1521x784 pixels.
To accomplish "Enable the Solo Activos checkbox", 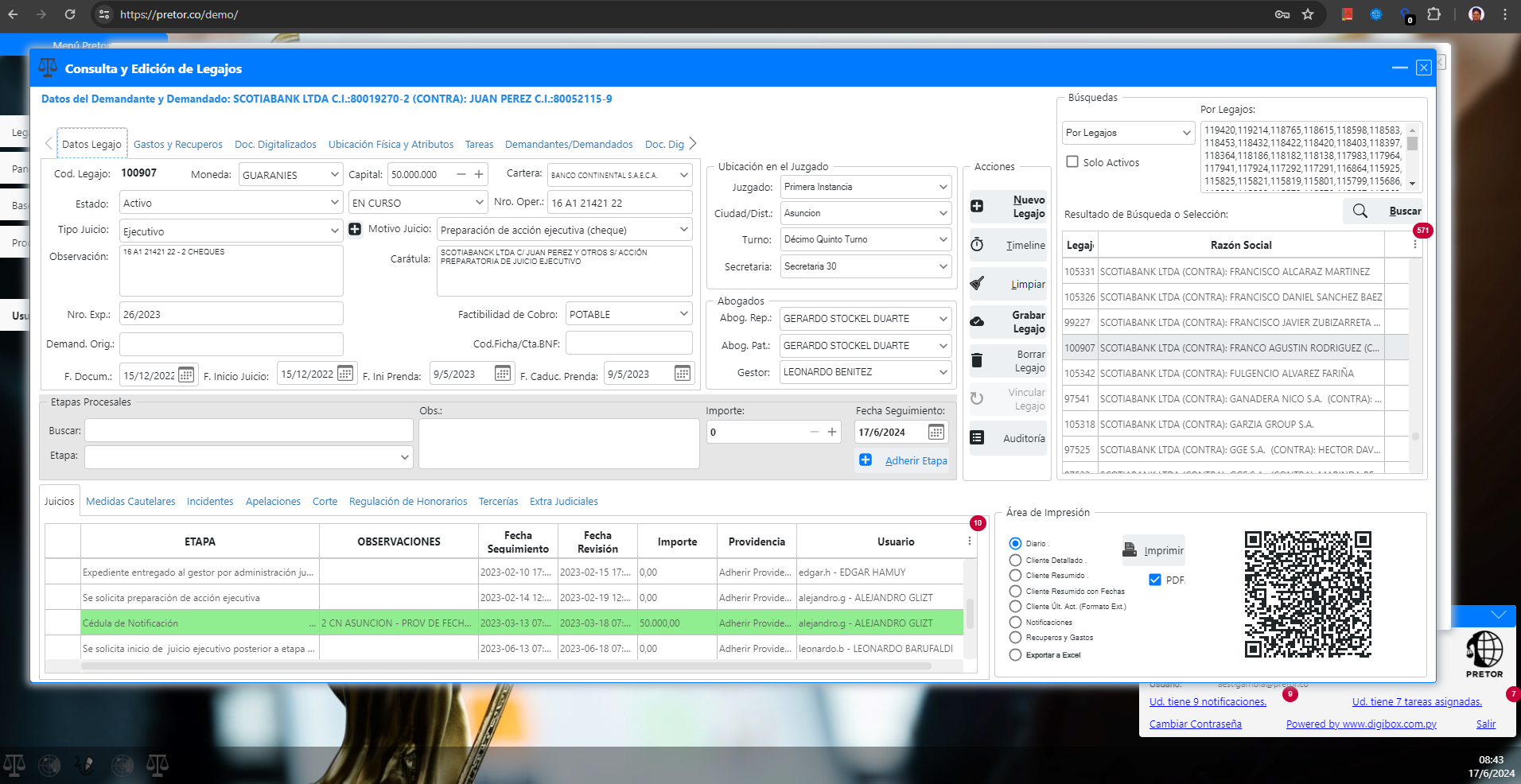I will coord(1072,162).
